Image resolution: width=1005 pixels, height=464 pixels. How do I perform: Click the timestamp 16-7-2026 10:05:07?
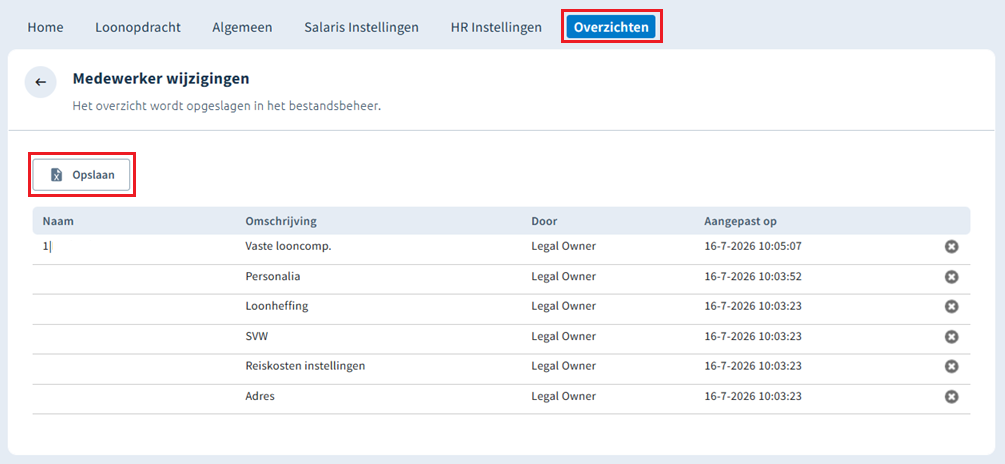point(753,246)
